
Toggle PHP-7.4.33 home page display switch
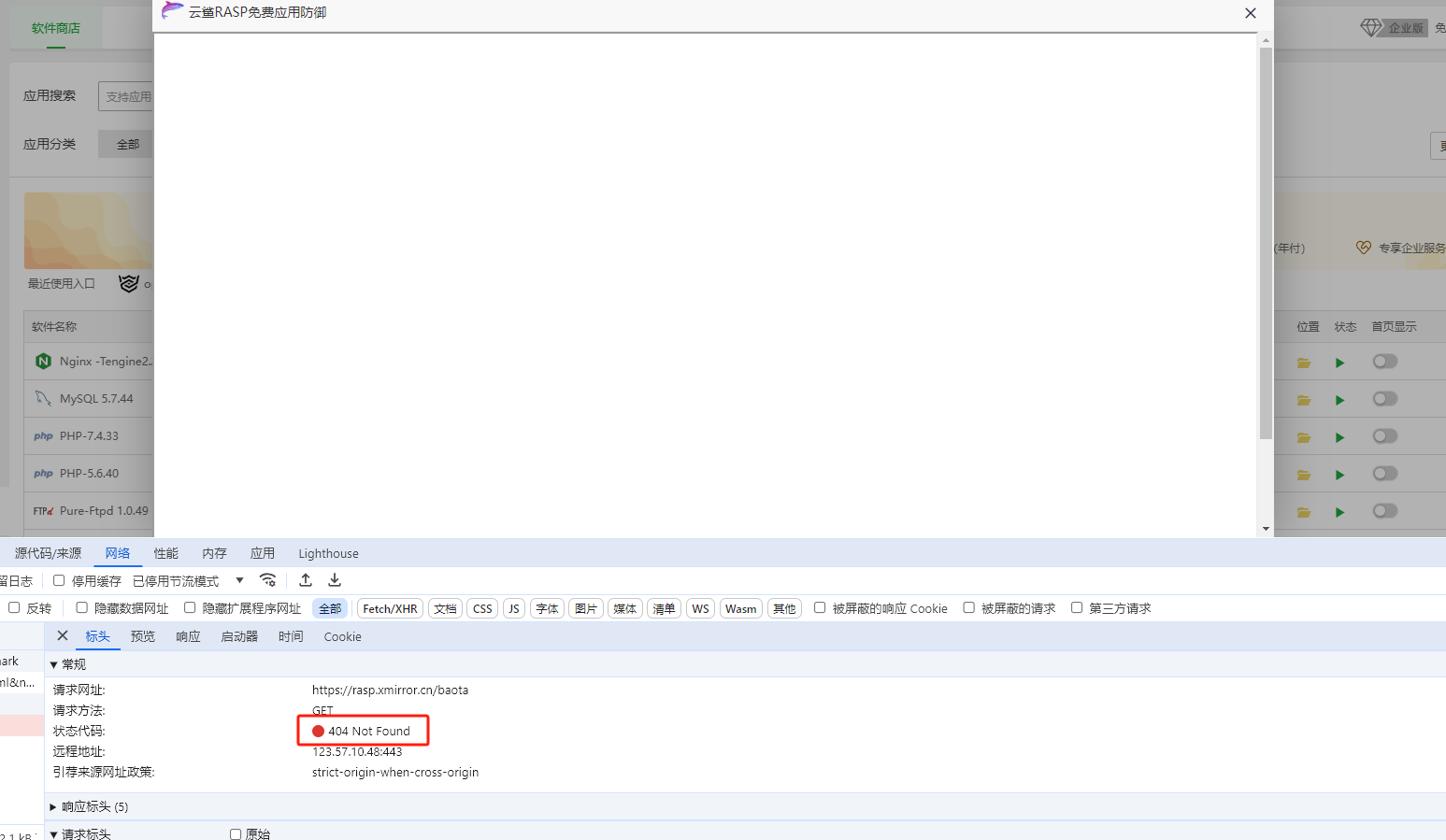tap(1385, 436)
